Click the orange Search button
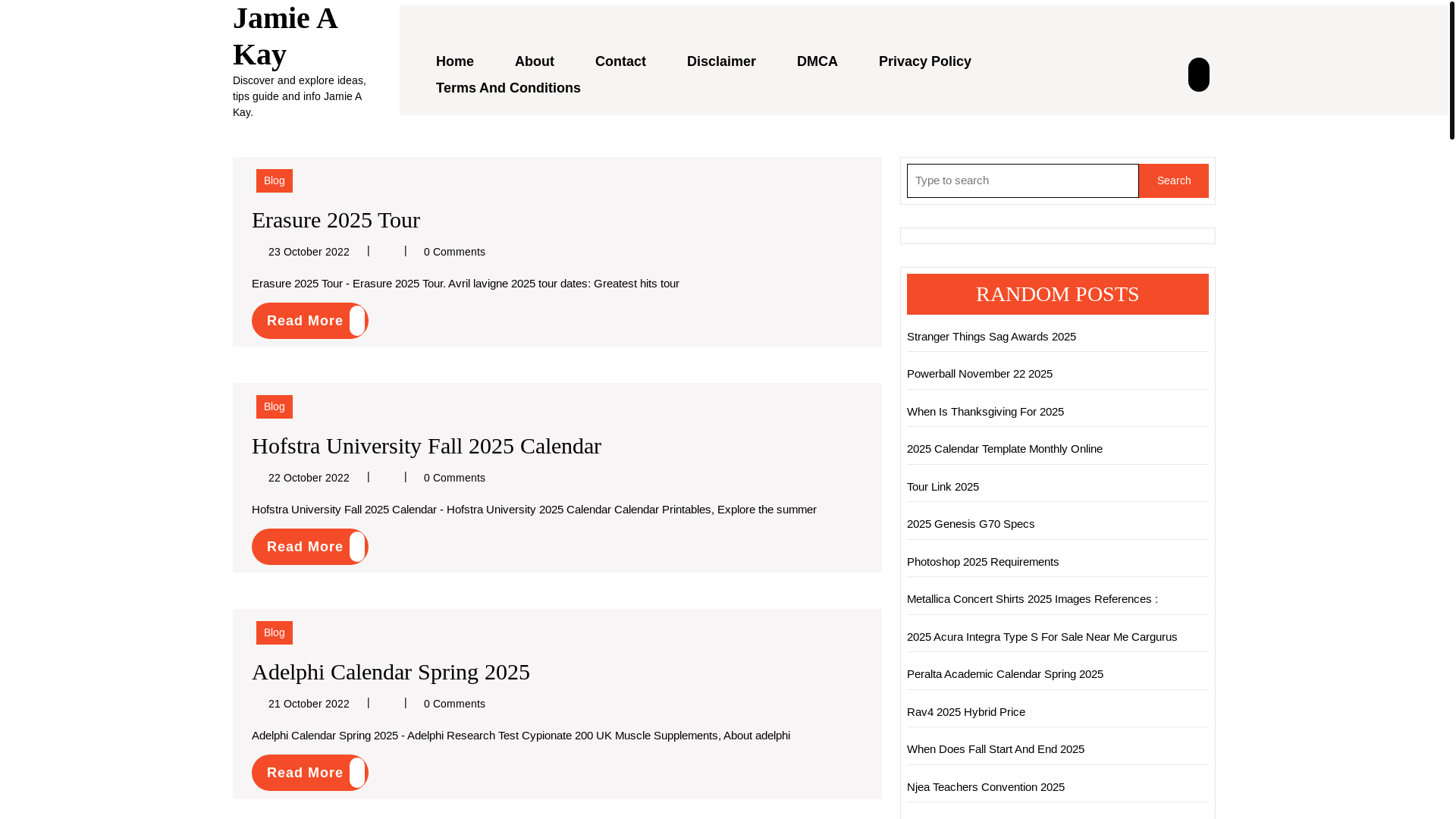 (1173, 180)
